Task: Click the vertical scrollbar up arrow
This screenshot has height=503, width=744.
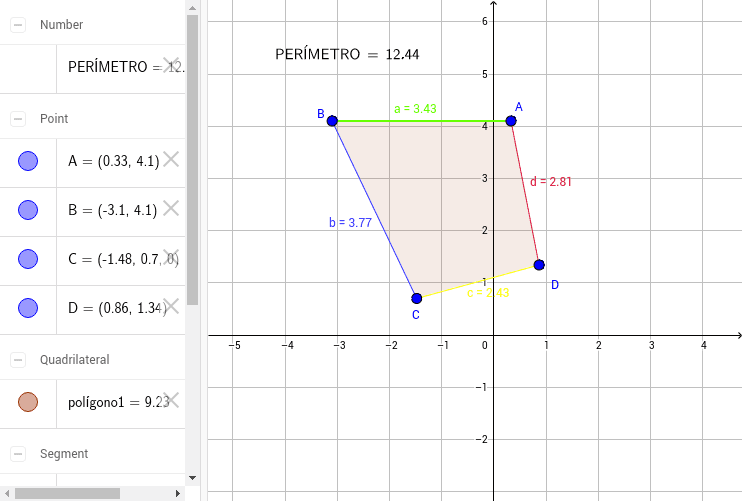Action: pyautogui.click(x=192, y=8)
